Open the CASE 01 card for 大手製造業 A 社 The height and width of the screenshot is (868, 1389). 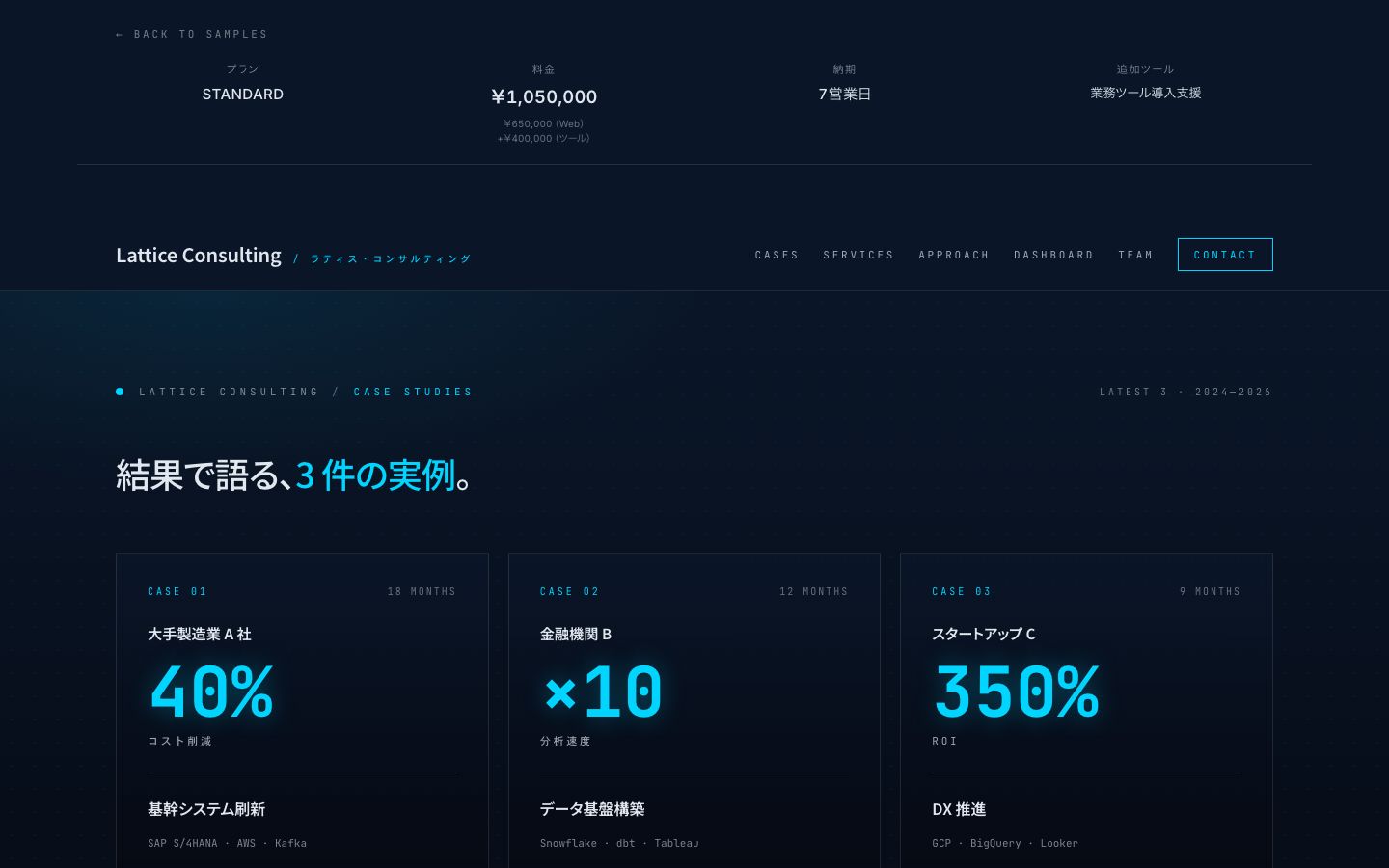coord(302,675)
